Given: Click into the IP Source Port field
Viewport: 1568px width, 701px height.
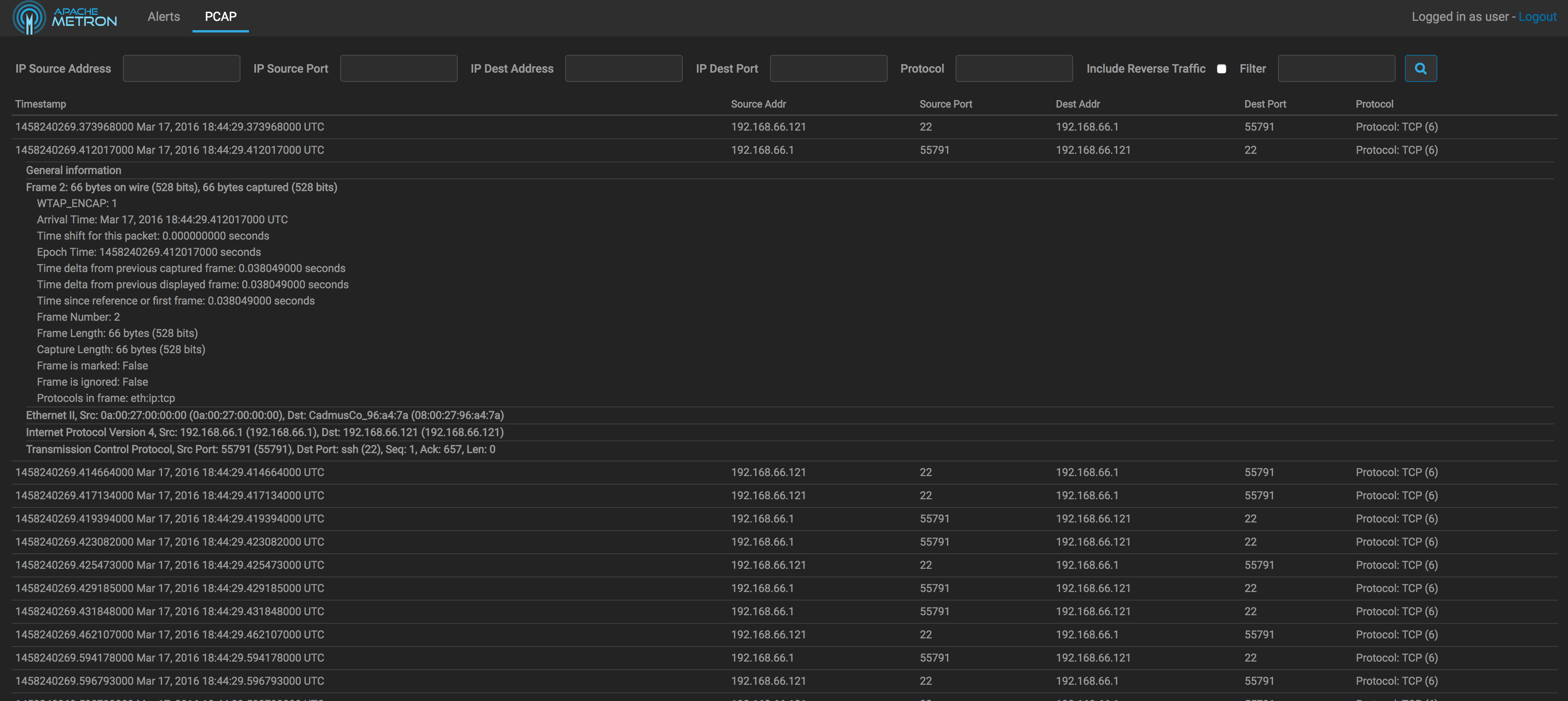Looking at the screenshot, I should click(x=398, y=69).
